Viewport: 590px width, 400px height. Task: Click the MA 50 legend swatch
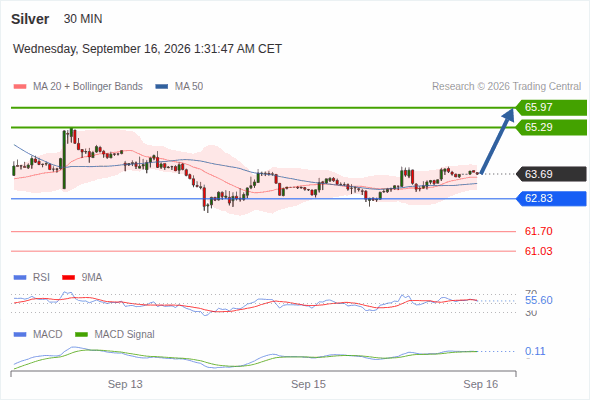coord(162,87)
